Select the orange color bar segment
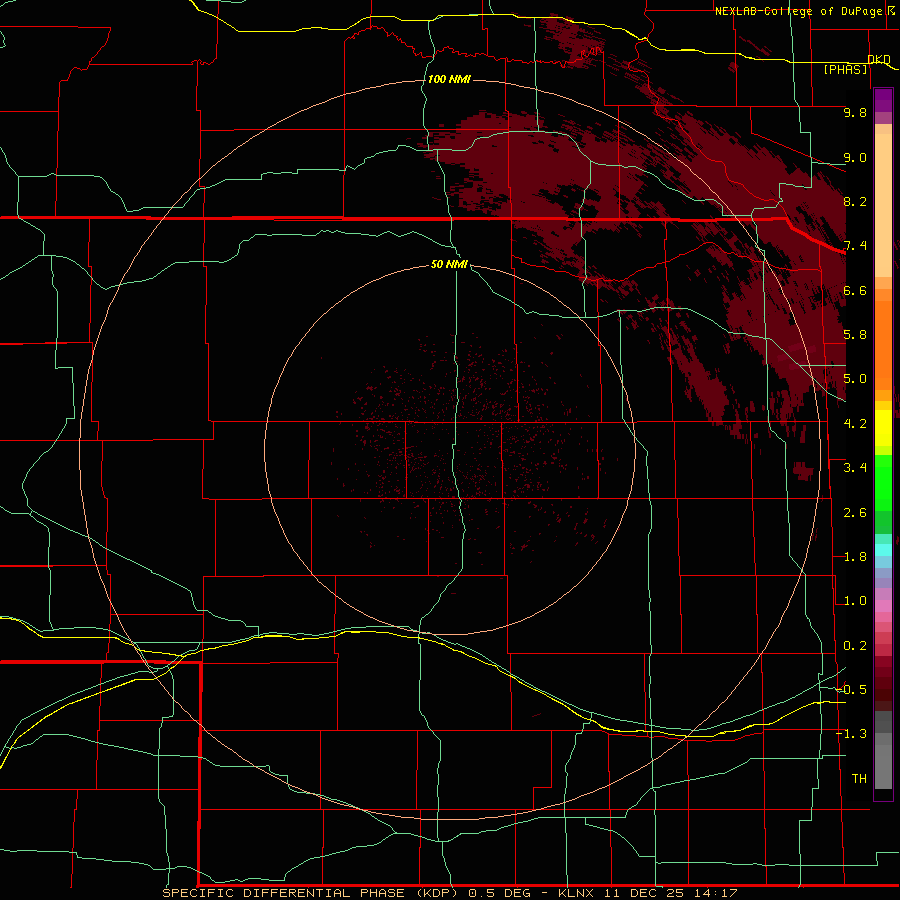Image resolution: width=900 pixels, height=900 pixels. click(883, 344)
